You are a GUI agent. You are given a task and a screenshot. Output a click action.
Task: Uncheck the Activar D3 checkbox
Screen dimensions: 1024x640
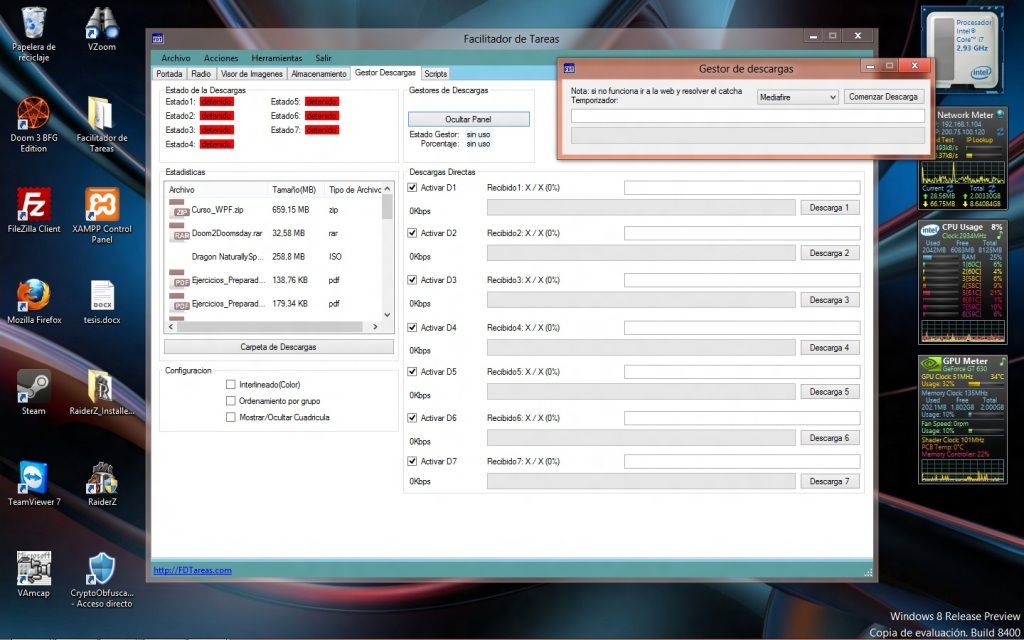[412, 280]
